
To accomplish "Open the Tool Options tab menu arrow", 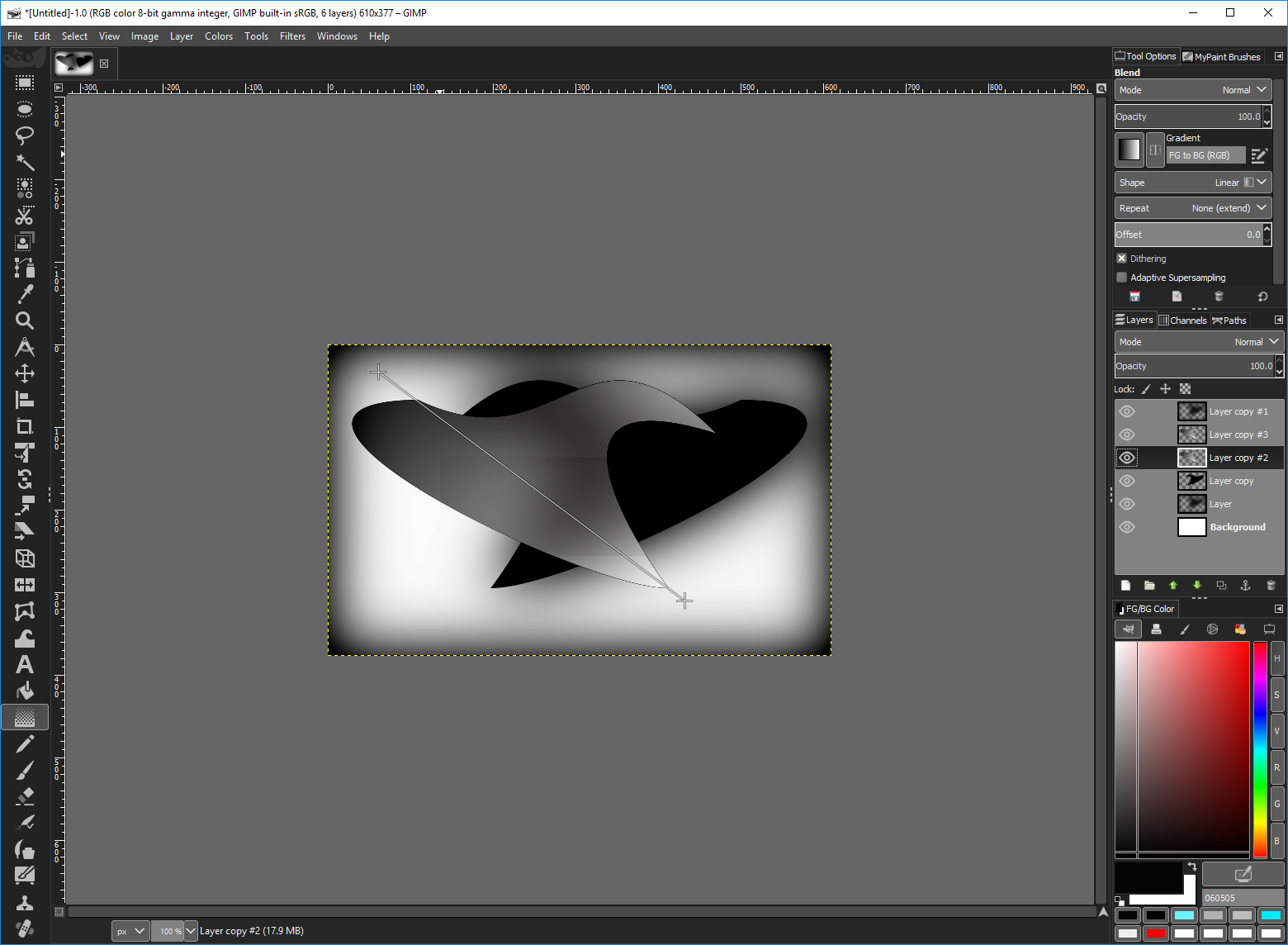I will [x=1279, y=56].
